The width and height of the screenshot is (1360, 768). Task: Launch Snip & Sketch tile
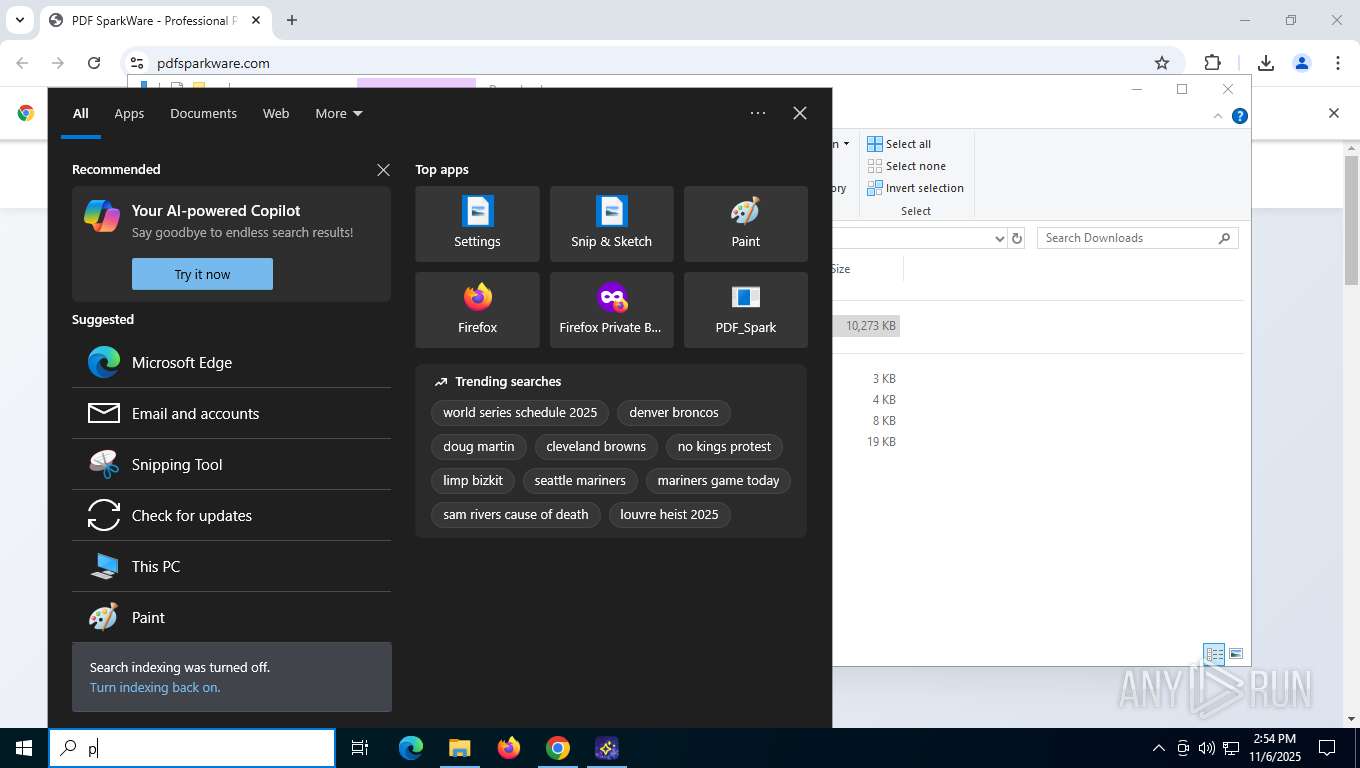[611, 224]
